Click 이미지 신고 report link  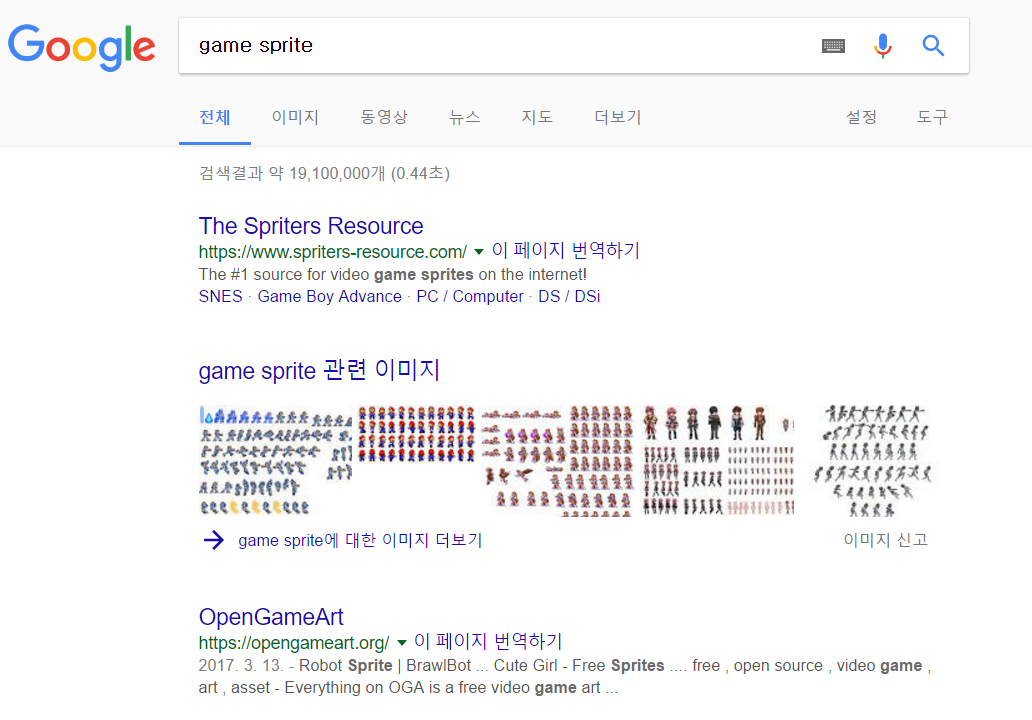point(885,540)
